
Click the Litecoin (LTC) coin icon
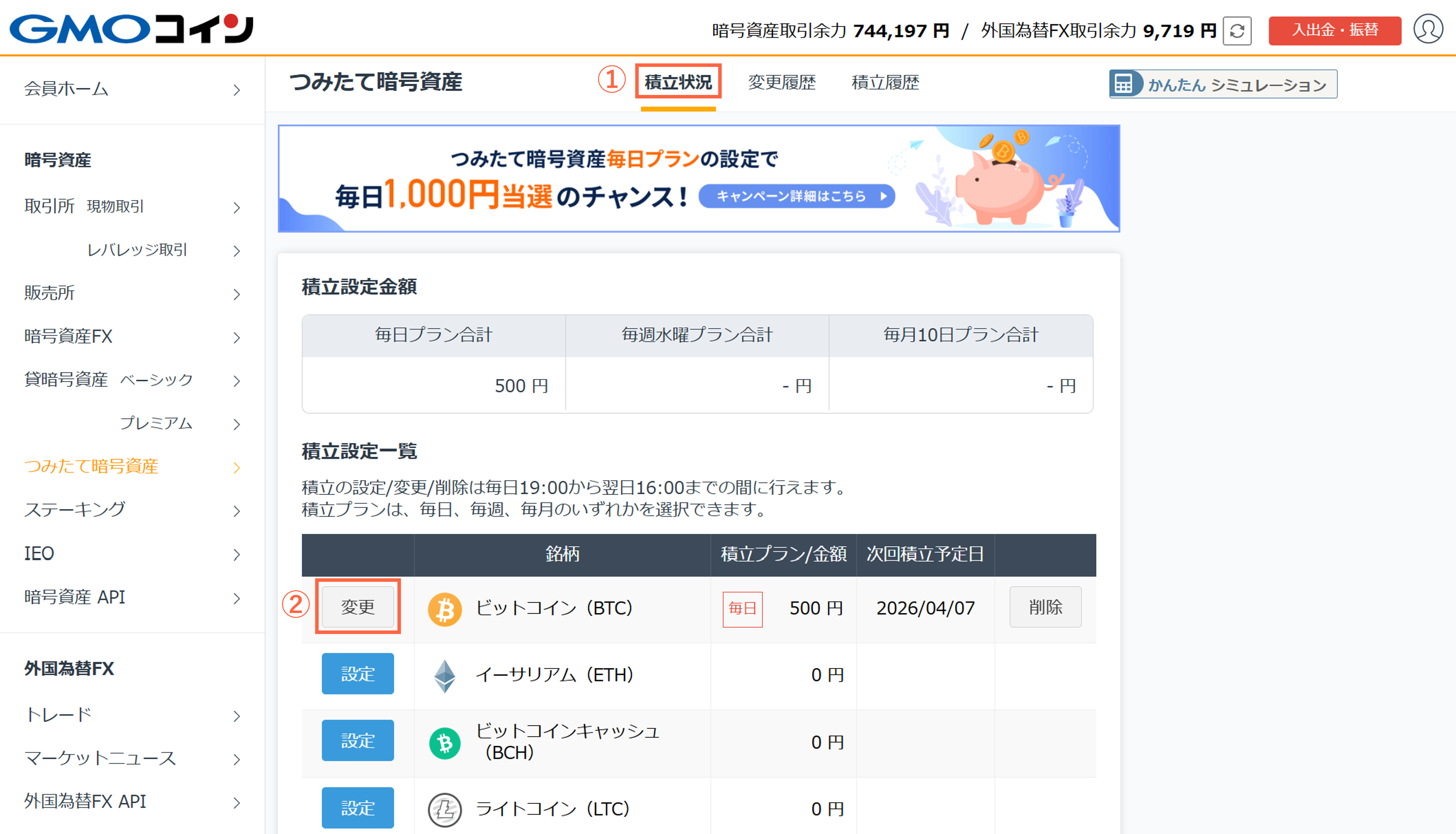tap(445, 809)
